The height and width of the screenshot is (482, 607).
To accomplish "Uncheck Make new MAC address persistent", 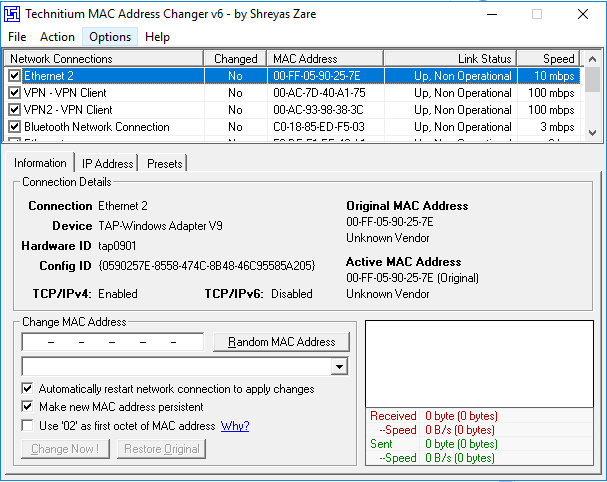I will click(x=27, y=407).
